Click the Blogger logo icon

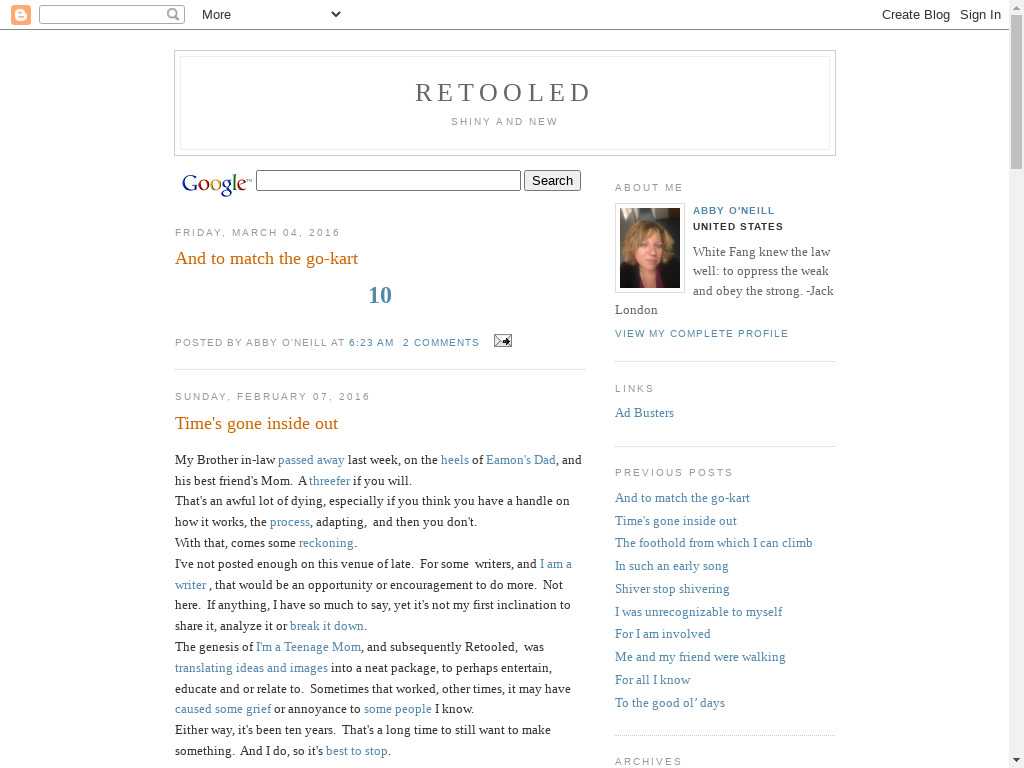[20, 14]
